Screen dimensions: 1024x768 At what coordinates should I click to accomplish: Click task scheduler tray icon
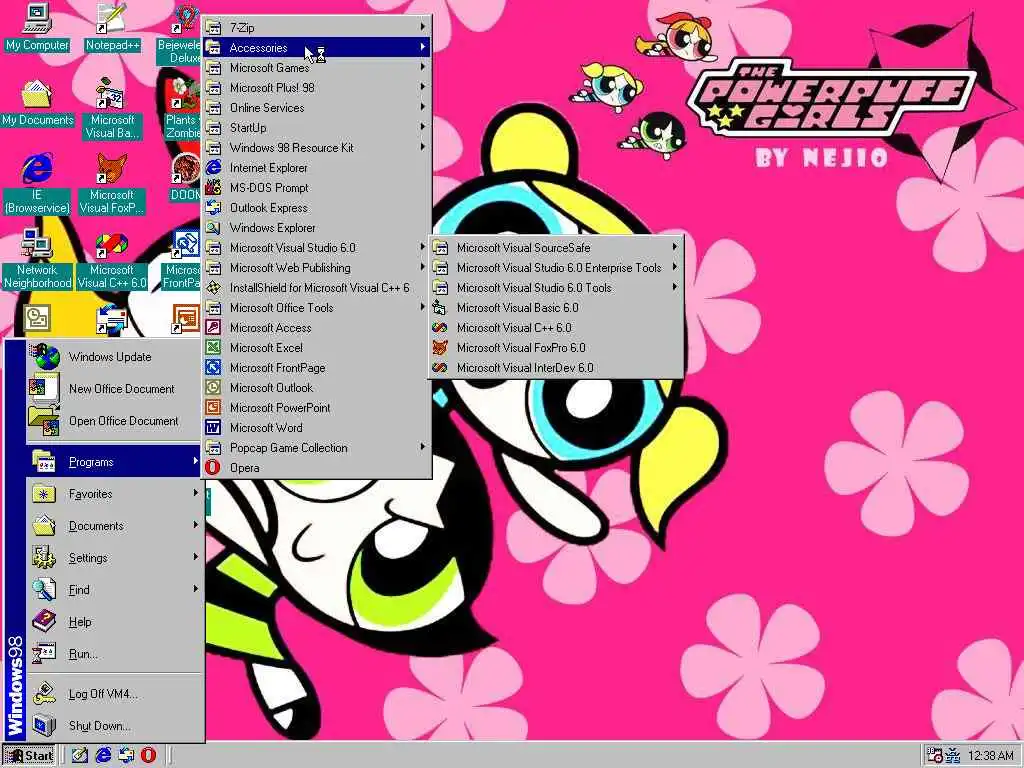pyautogui.click(x=935, y=756)
